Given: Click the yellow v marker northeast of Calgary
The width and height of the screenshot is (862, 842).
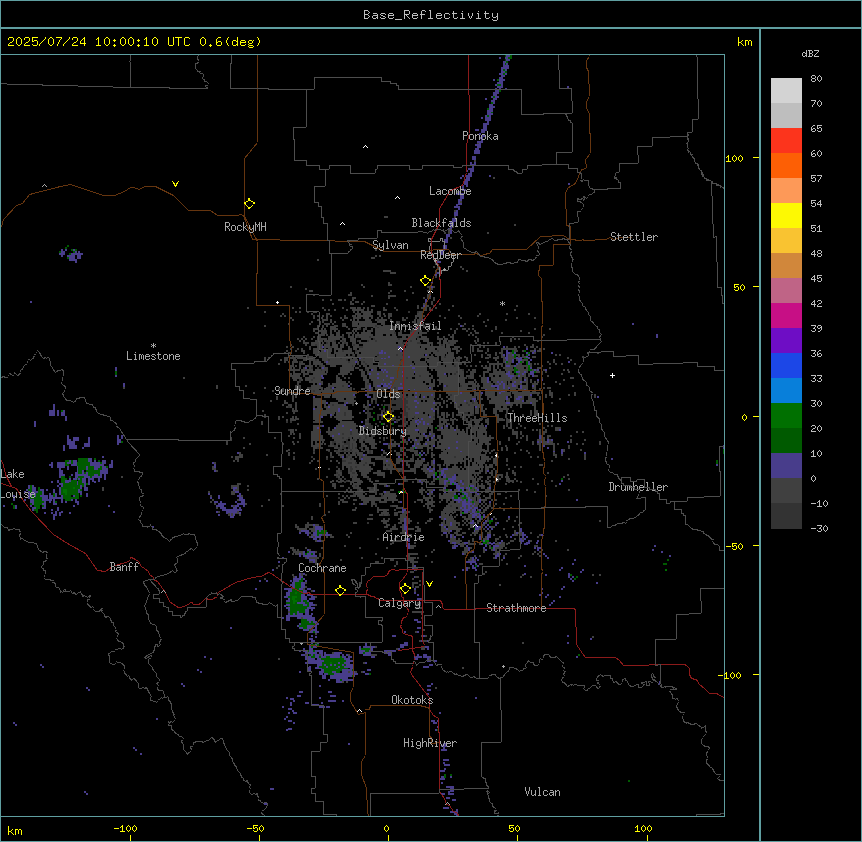Looking at the screenshot, I should point(429,584).
